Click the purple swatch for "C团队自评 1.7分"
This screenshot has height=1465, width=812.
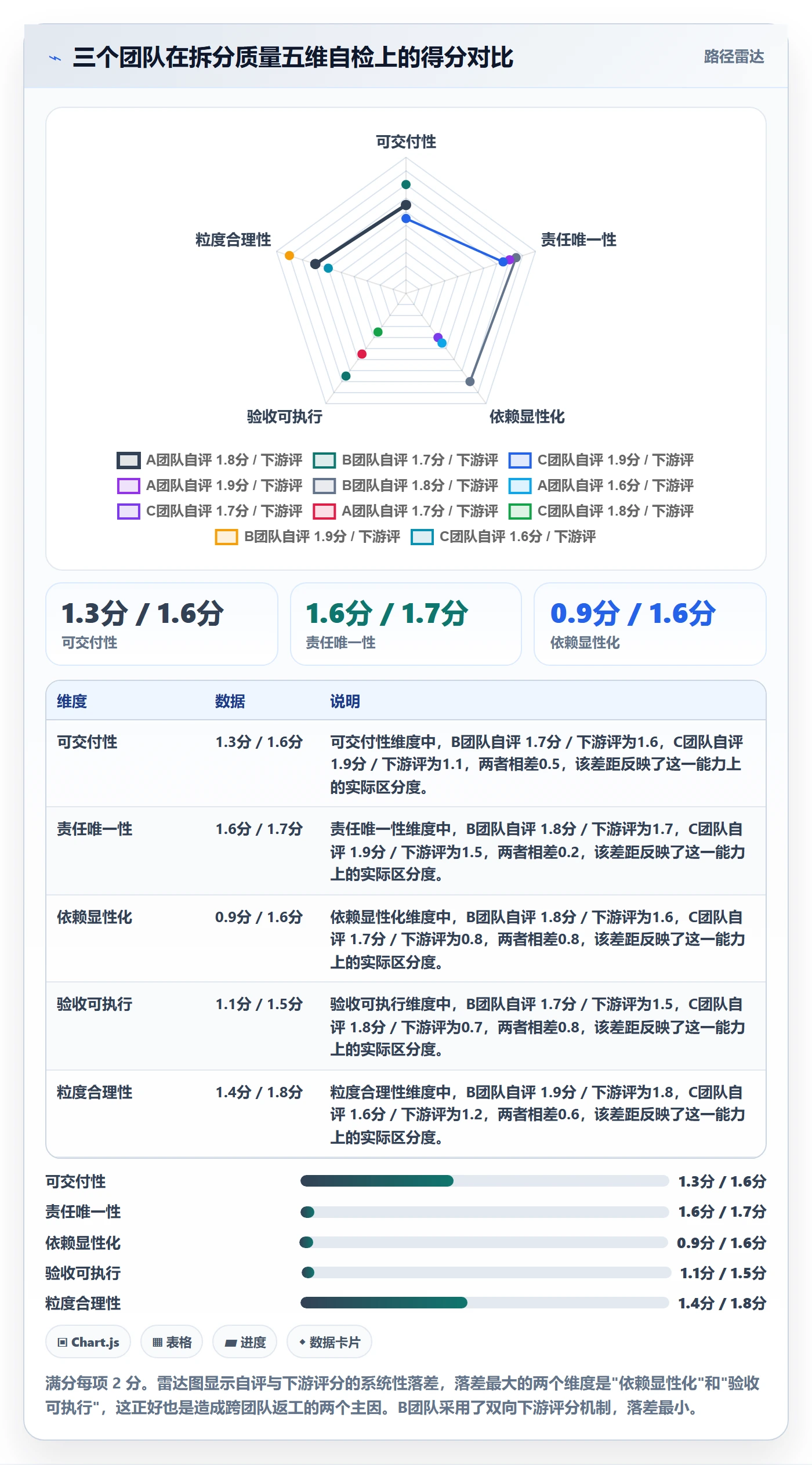pos(128,512)
